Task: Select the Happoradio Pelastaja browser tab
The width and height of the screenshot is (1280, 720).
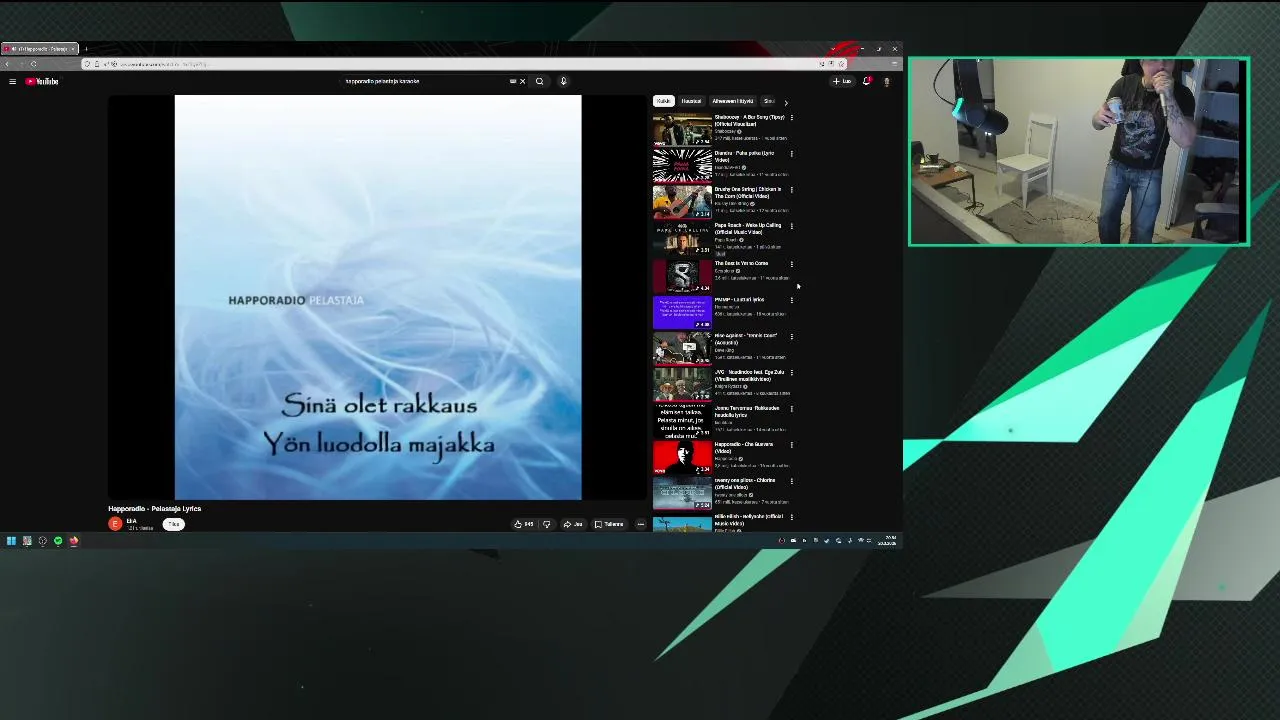Action: pos(38,49)
